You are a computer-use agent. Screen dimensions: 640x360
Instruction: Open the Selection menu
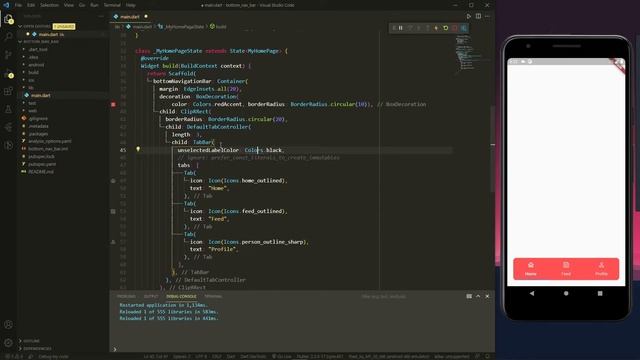49,5
